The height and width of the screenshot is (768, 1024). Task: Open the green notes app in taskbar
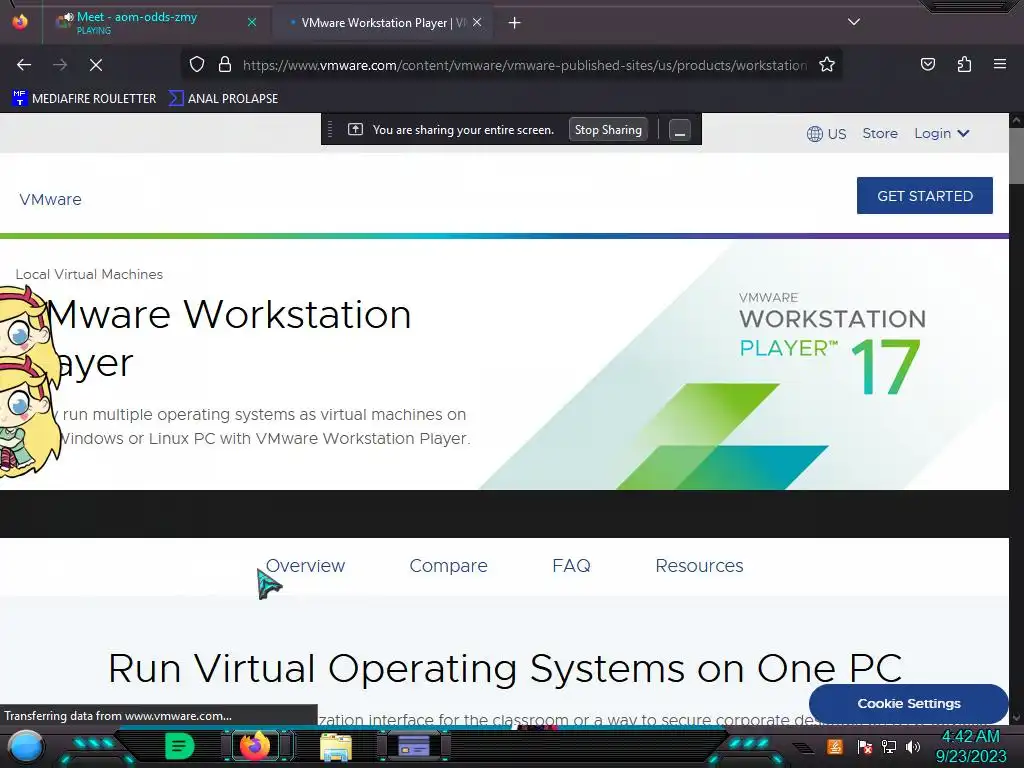[x=180, y=746]
